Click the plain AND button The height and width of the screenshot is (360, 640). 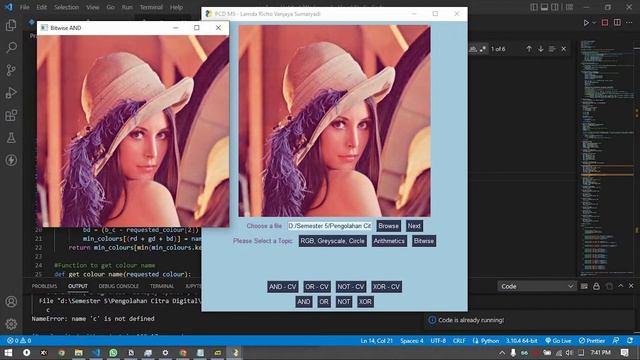click(304, 302)
